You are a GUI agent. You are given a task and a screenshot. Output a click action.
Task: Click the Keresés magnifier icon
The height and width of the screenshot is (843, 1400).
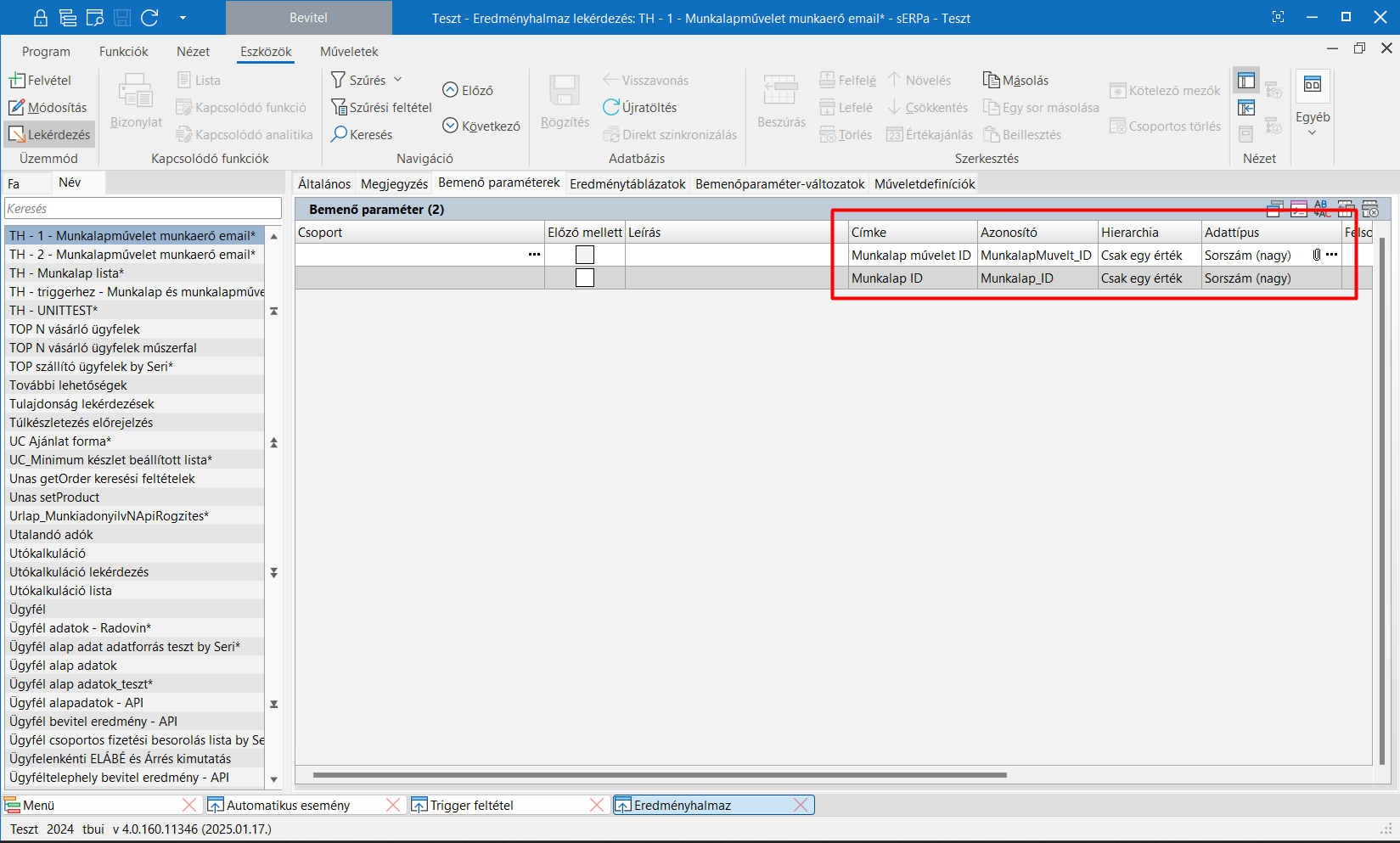tap(339, 134)
